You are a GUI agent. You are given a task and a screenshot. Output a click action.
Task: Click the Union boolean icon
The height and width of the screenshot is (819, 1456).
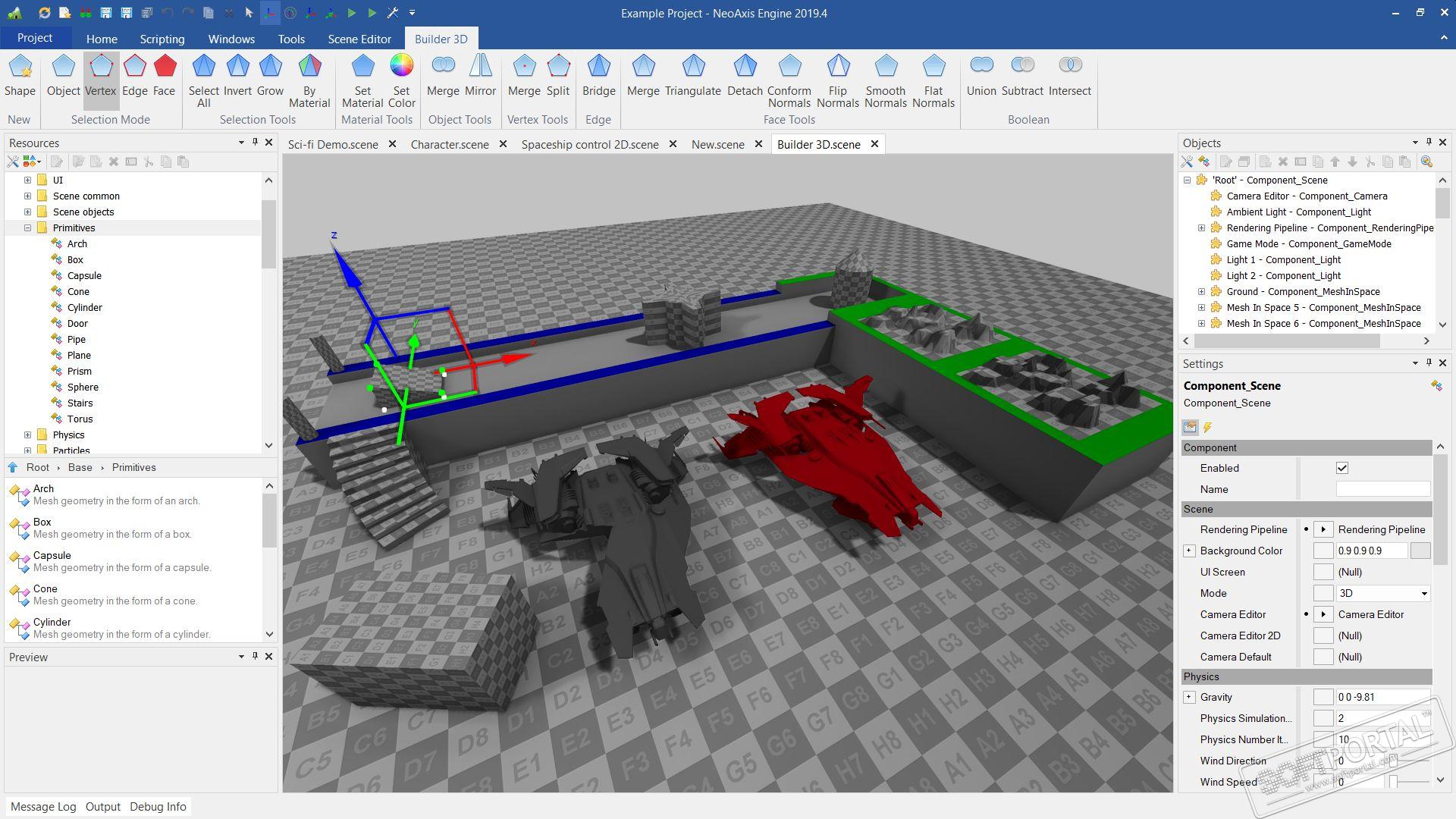(981, 66)
